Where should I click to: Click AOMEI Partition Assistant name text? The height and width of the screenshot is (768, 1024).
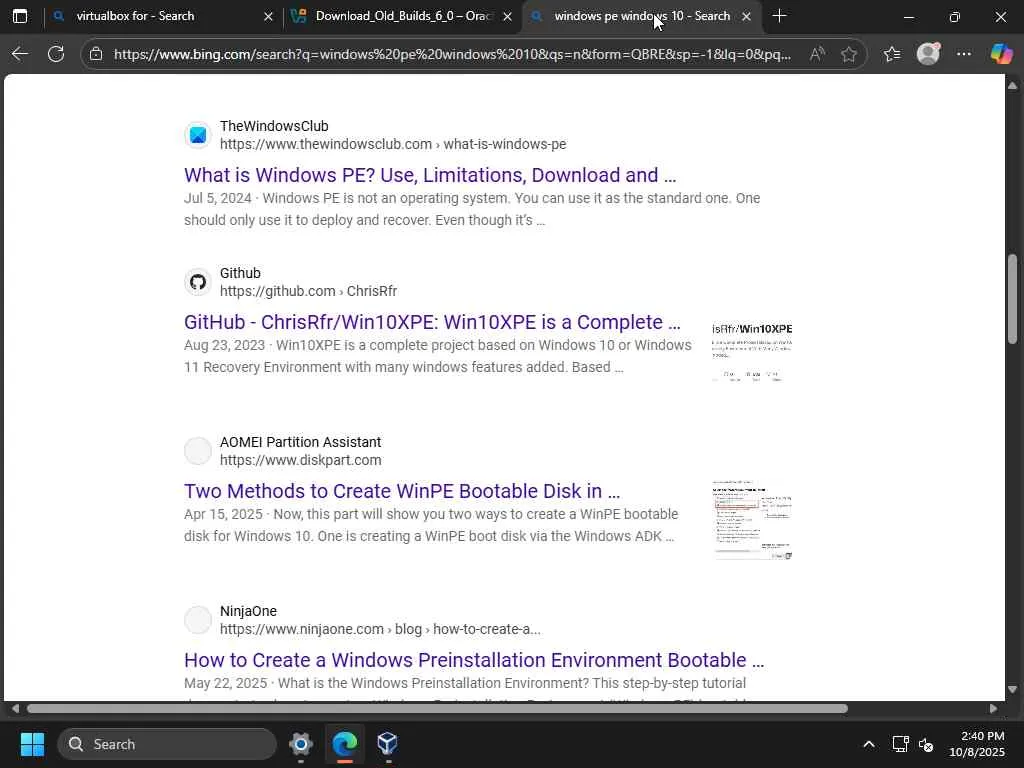[300, 443]
